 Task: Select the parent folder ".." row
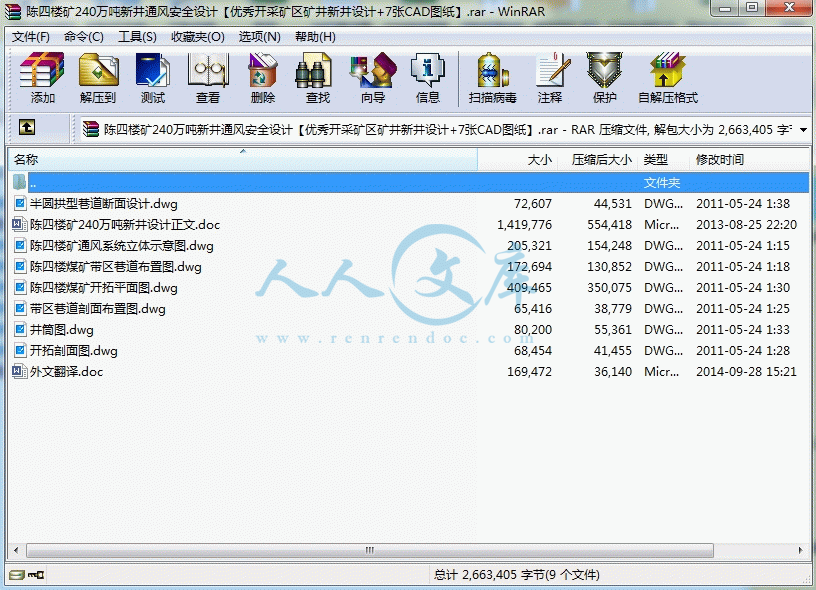click(x=409, y=182)
